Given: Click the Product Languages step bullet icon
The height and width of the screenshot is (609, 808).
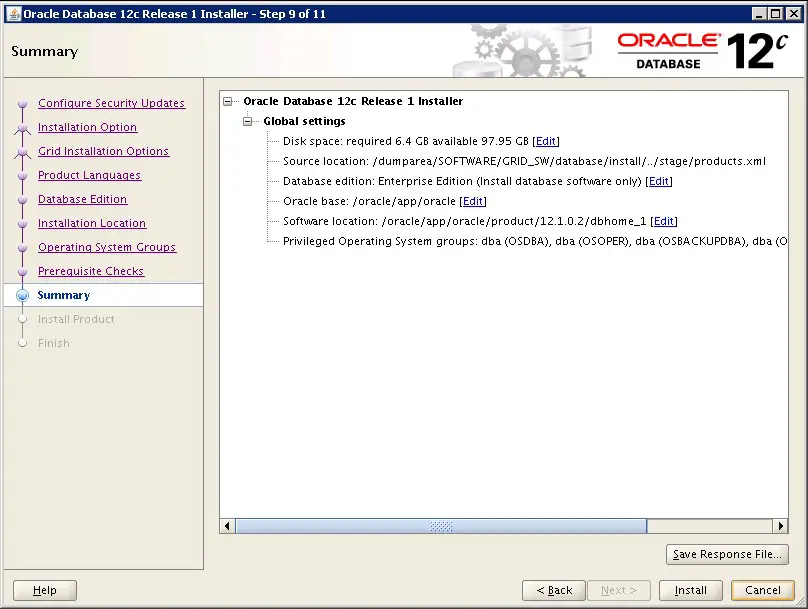Looking at the screenshot, I should click(x=22, y=176).
